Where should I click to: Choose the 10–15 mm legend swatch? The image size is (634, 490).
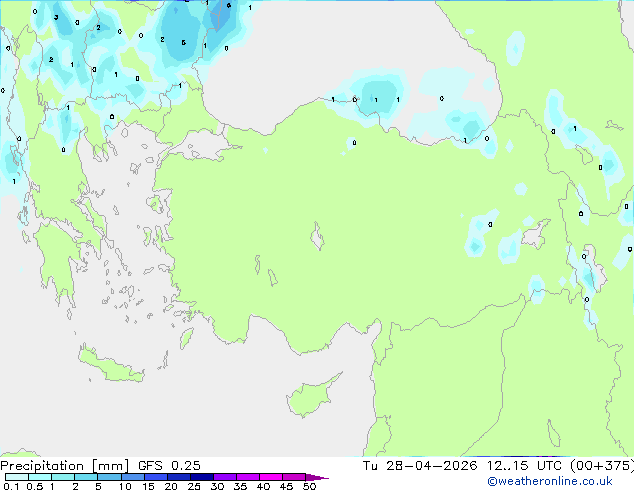[132, 477]
